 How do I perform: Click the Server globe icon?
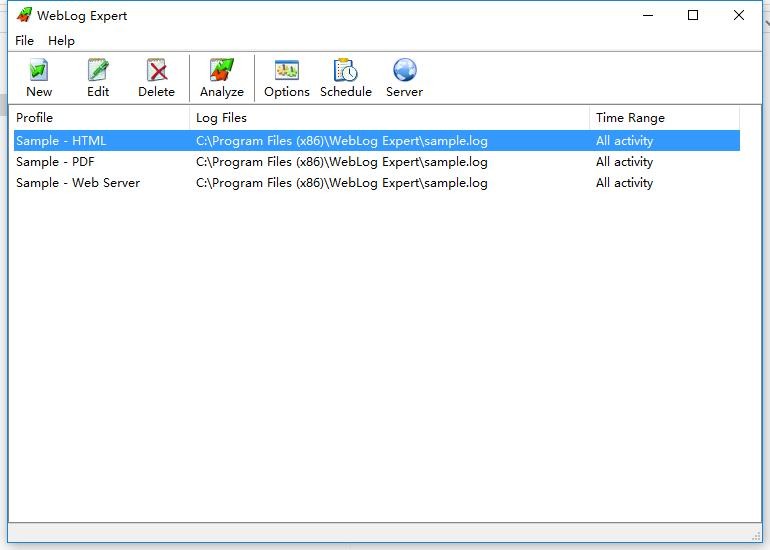pos(405,70)
